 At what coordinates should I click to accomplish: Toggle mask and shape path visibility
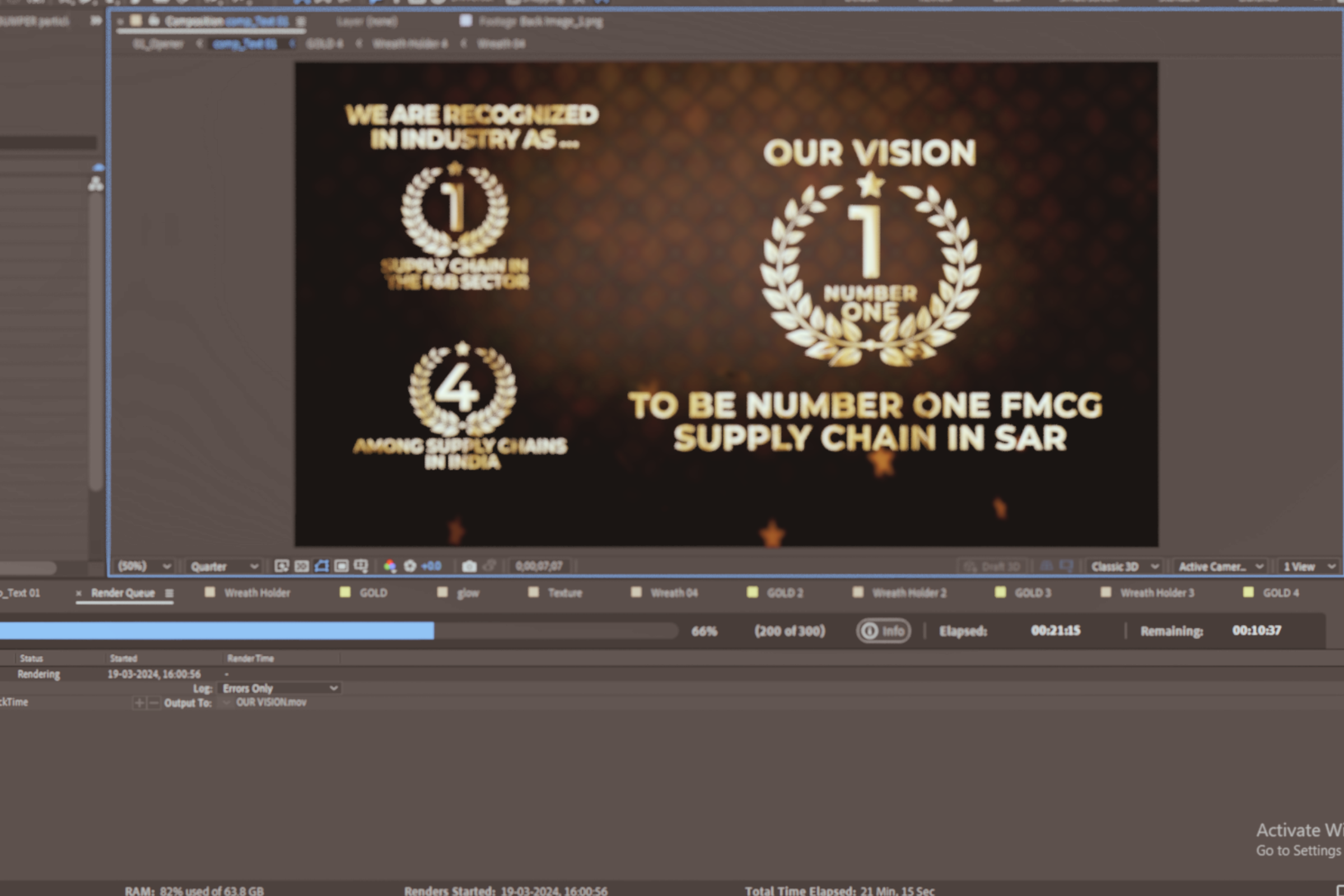[321, 566]
